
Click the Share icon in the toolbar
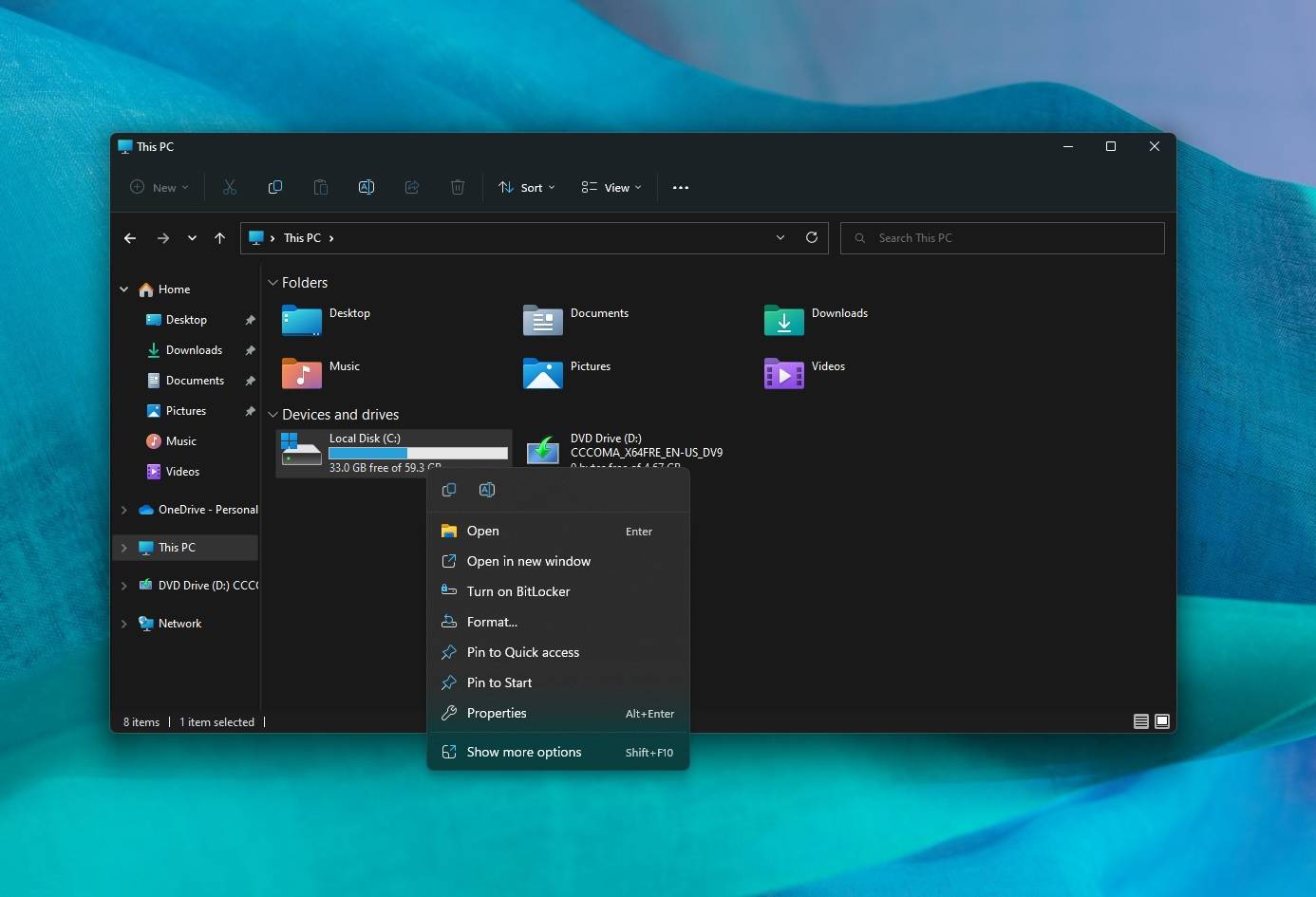coord(412,187)
